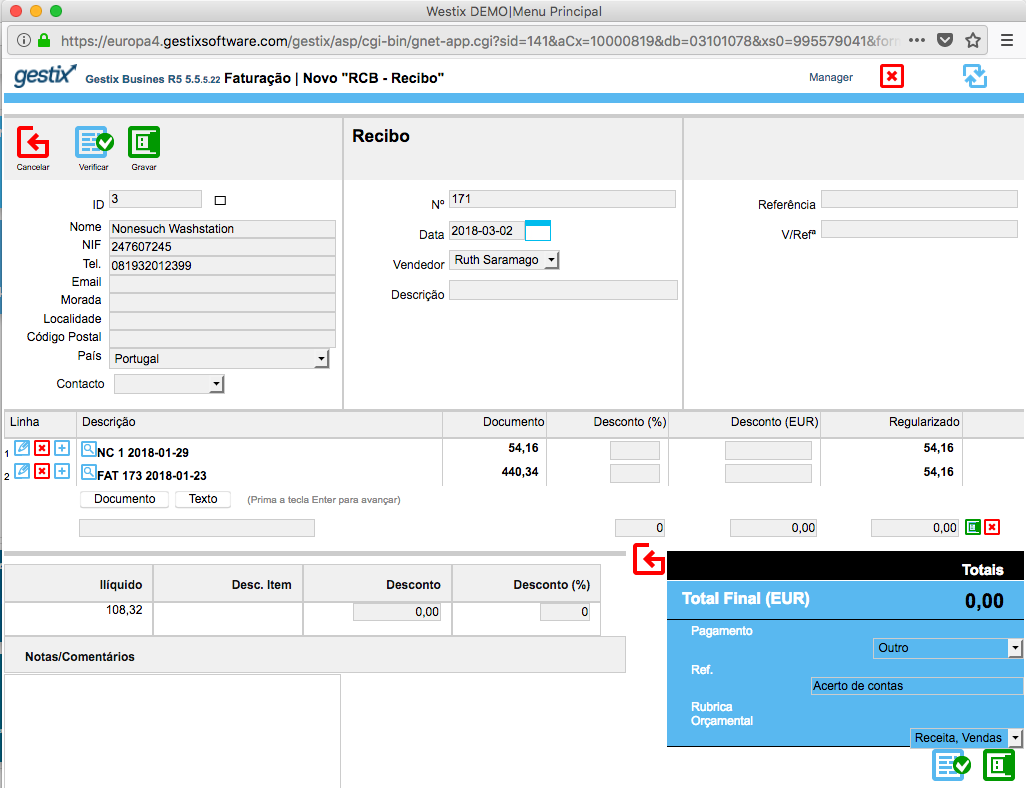
Task: Edit line 1 NC 1 with pencil icon
Action: pos(22,448)
